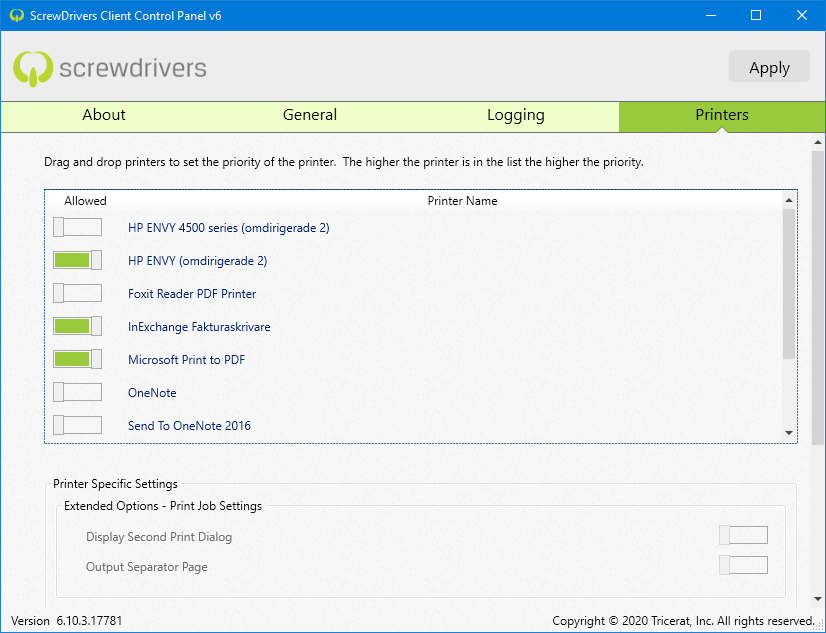
Task: Click printer list scroll up arrow
Action: point(789,200)
